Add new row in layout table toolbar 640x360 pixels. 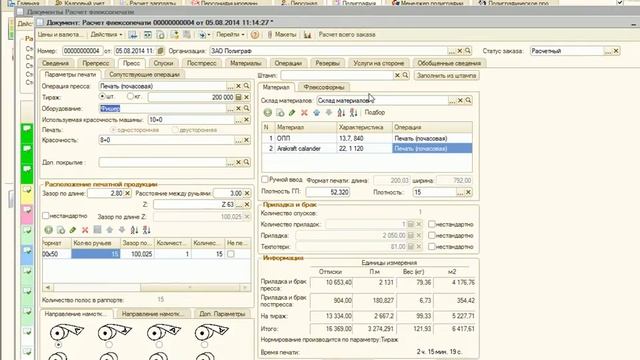(48, 230)
